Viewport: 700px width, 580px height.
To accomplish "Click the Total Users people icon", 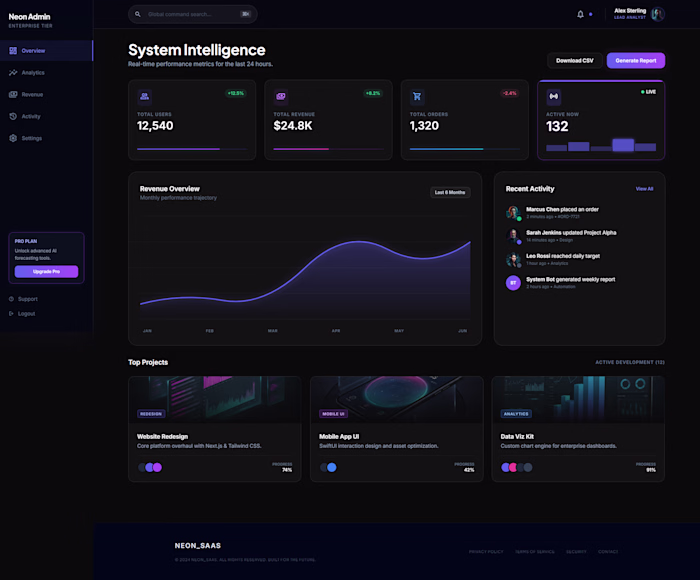I will click(x=144, y=96).
